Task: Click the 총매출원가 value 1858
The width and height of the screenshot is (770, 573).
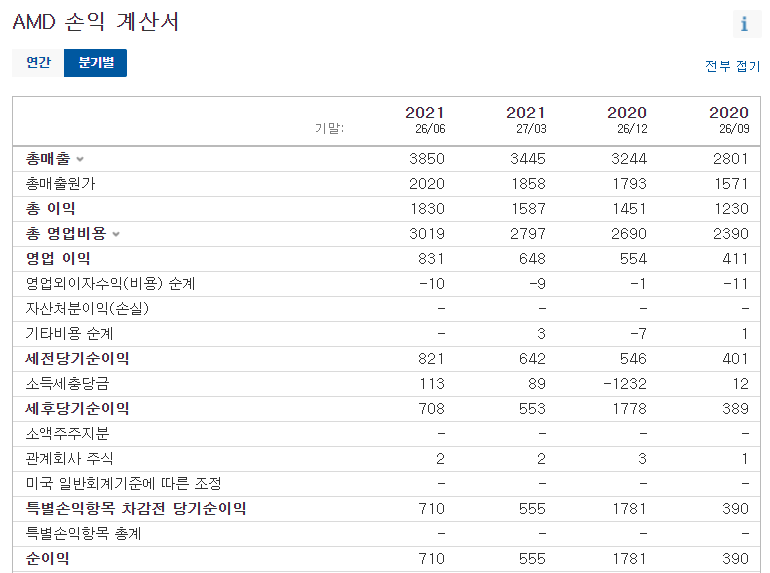Action: (528, 184)
